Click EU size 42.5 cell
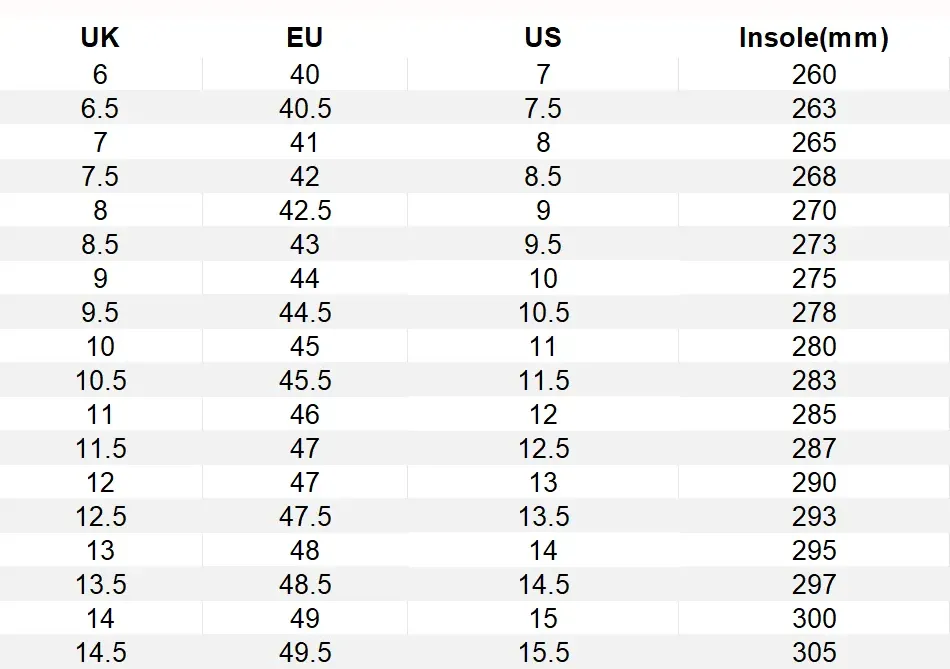950x669 pixels. pyautogui.click(x=304, y=210)
